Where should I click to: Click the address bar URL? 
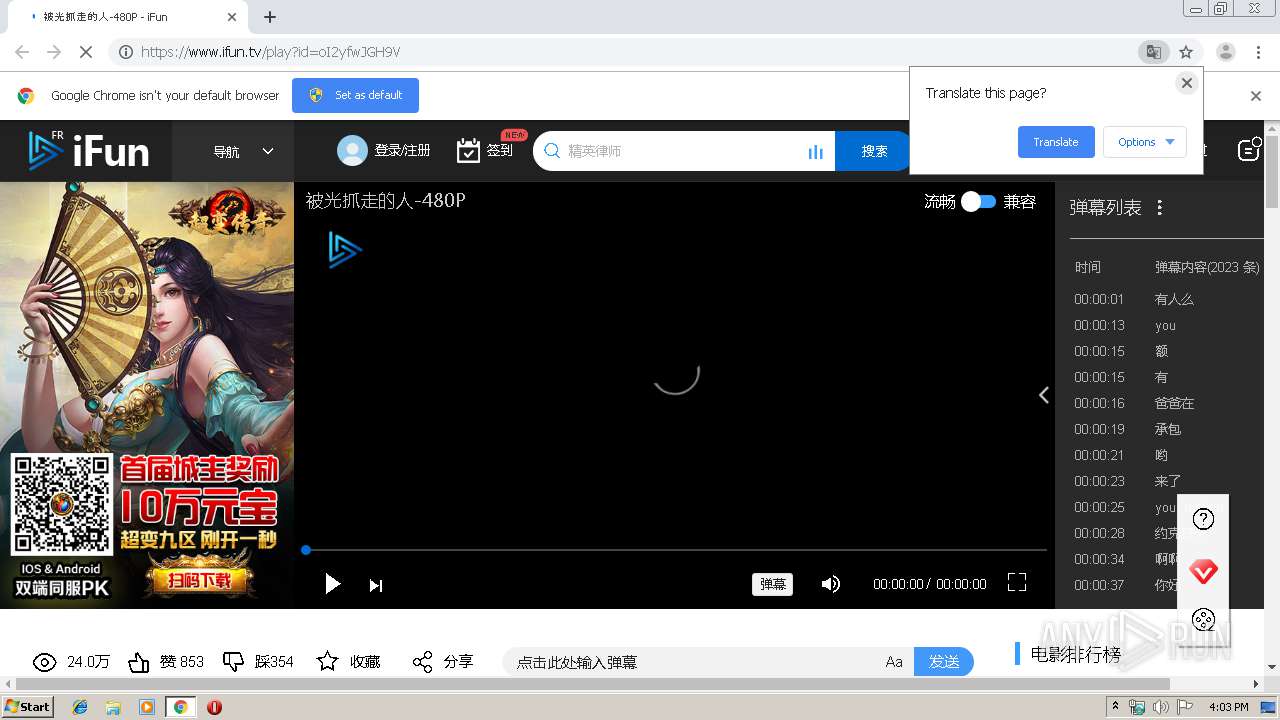pyautogui.click(x=270, y=52)
